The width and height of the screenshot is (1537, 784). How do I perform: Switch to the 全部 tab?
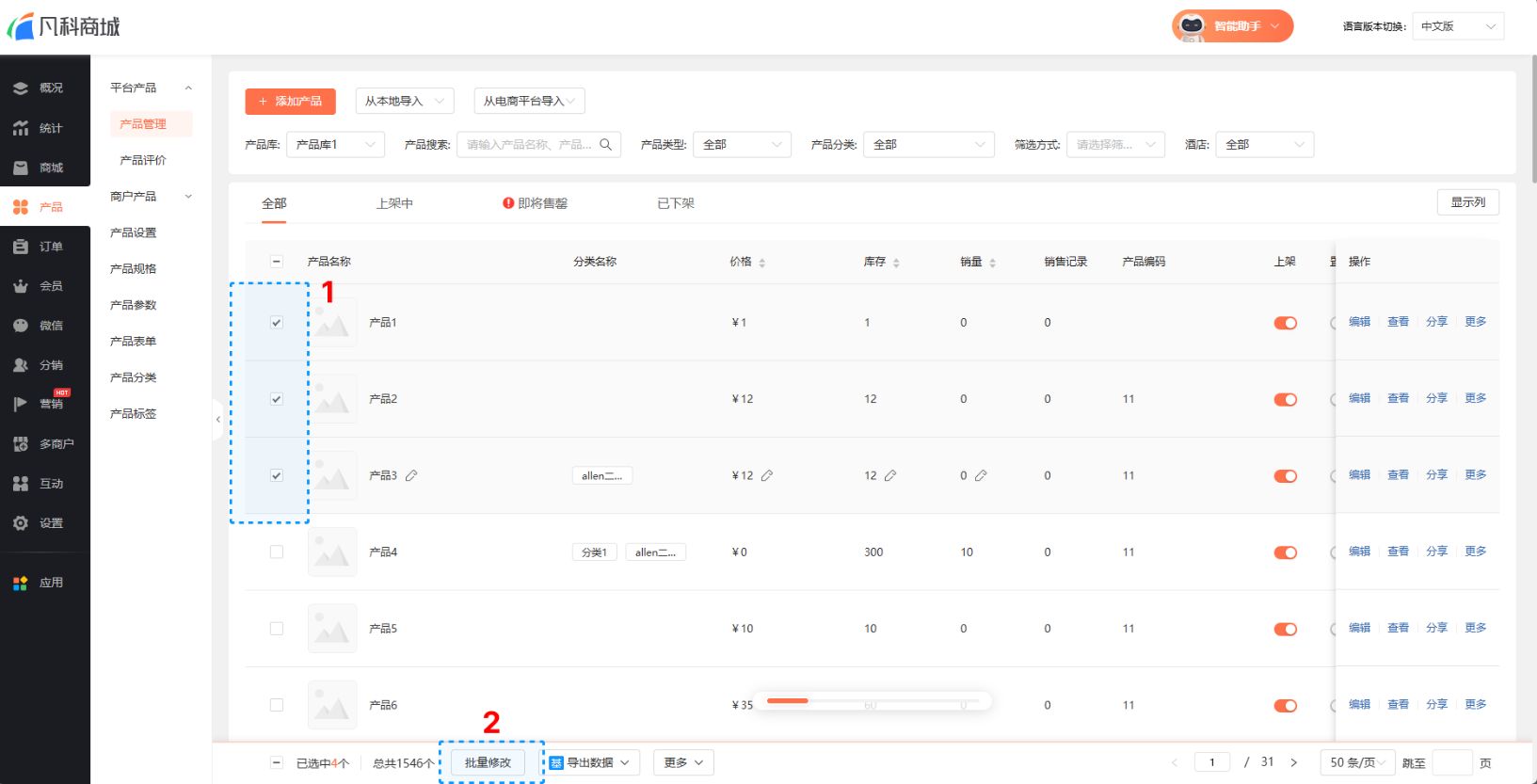coord(274,203)
